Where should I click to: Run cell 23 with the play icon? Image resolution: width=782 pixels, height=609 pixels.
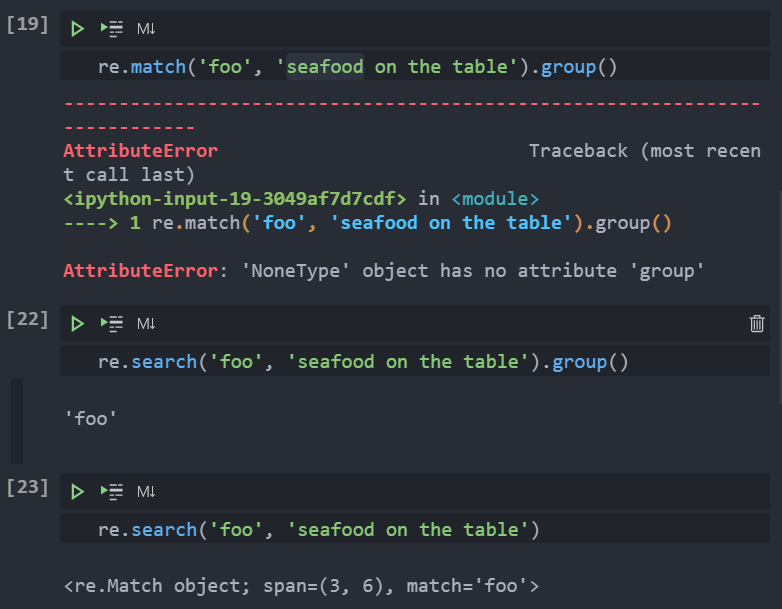click(x=77, y=492)
